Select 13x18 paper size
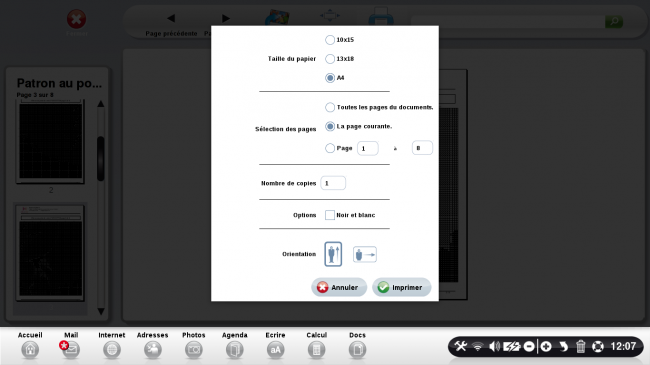Image resolution: width=650 pixels, height=365 pixels. click(330, 59)
